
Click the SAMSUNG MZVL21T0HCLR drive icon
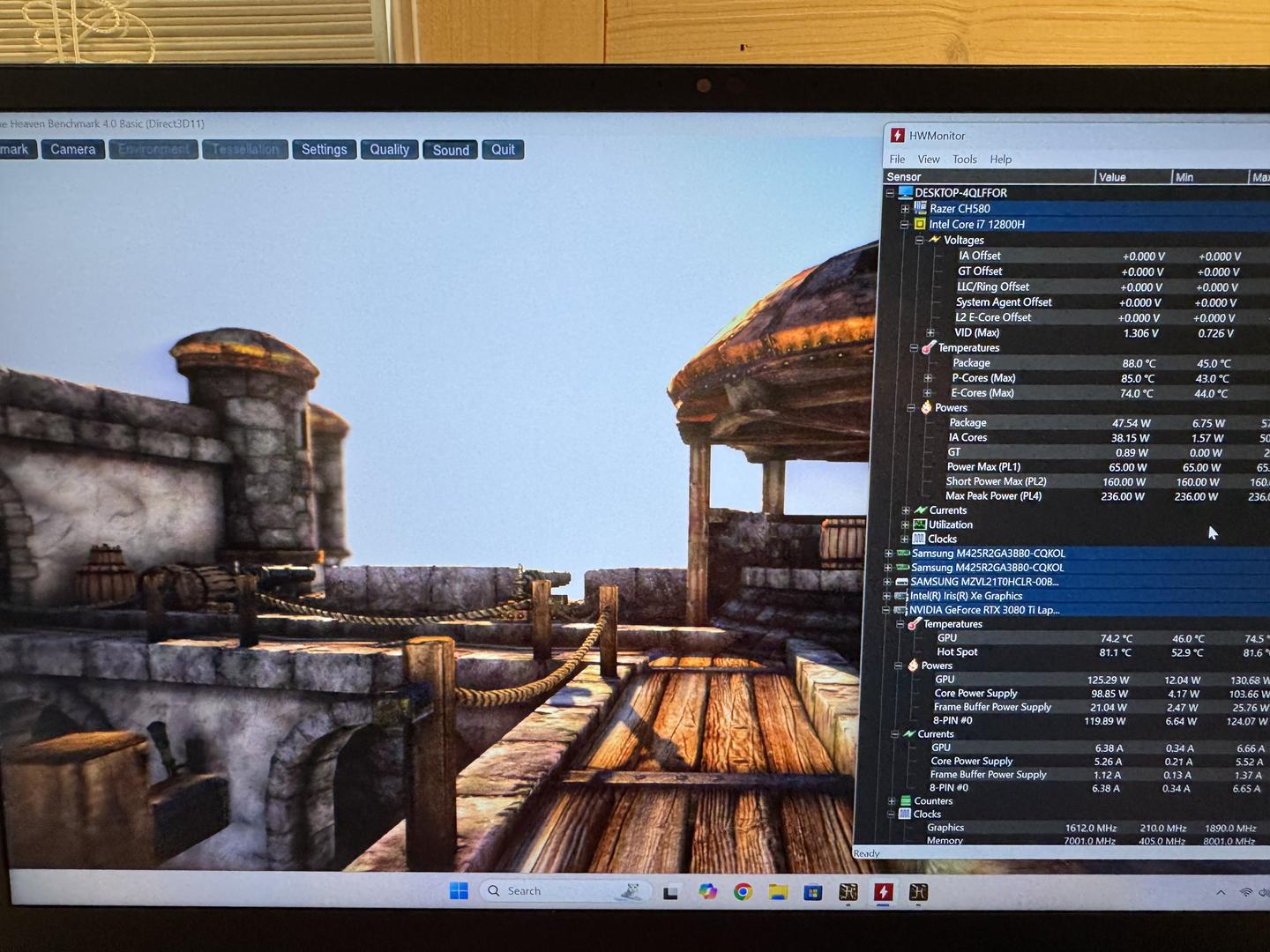click(x=901, y=582)
